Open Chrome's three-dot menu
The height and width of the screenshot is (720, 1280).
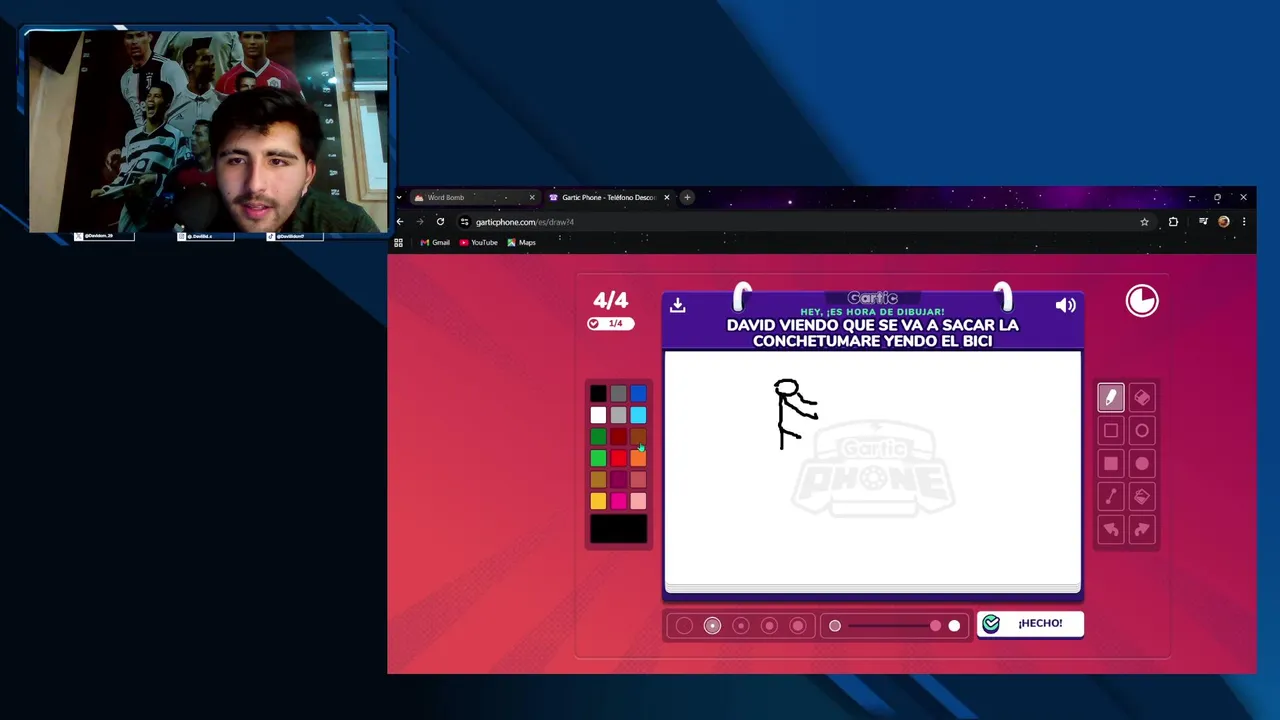(x=1244, y=222)
